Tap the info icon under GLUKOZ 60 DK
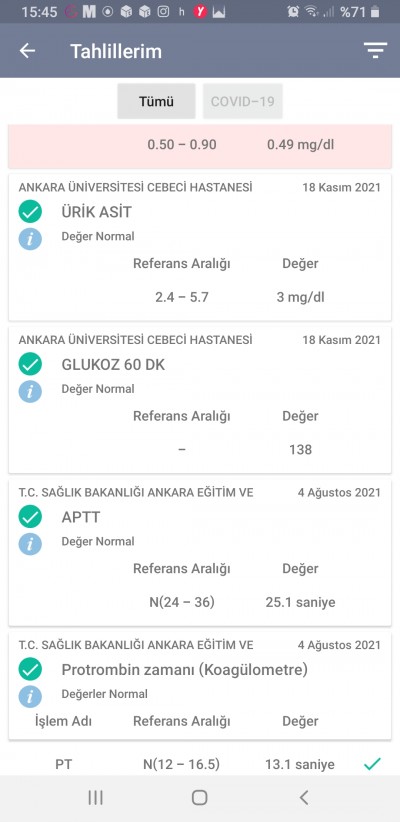 point(30,391)
